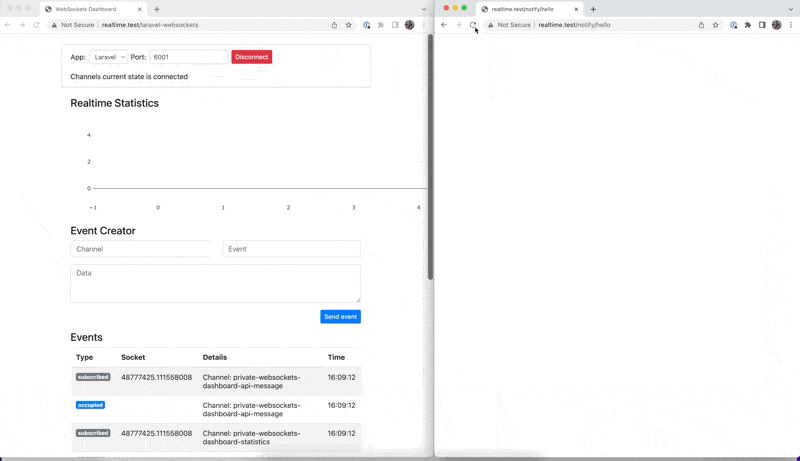Share the left window page

(334, 25)
